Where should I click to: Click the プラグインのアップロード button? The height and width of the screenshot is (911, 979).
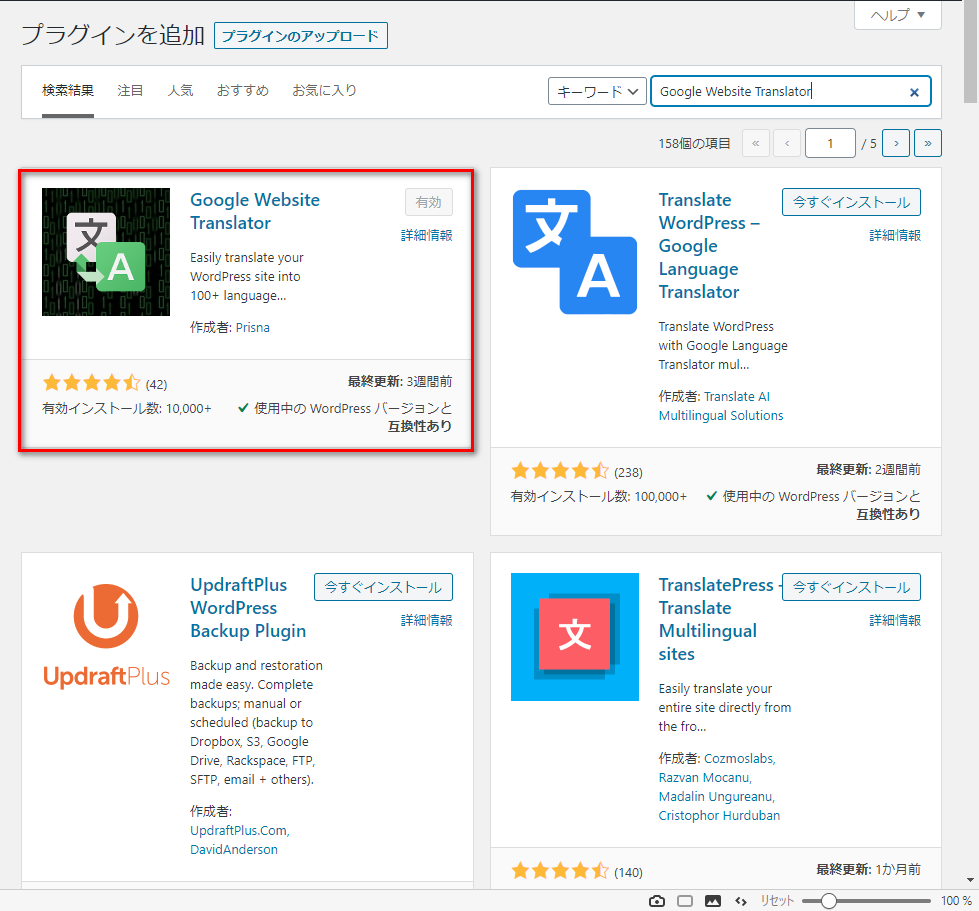(300, 36)
